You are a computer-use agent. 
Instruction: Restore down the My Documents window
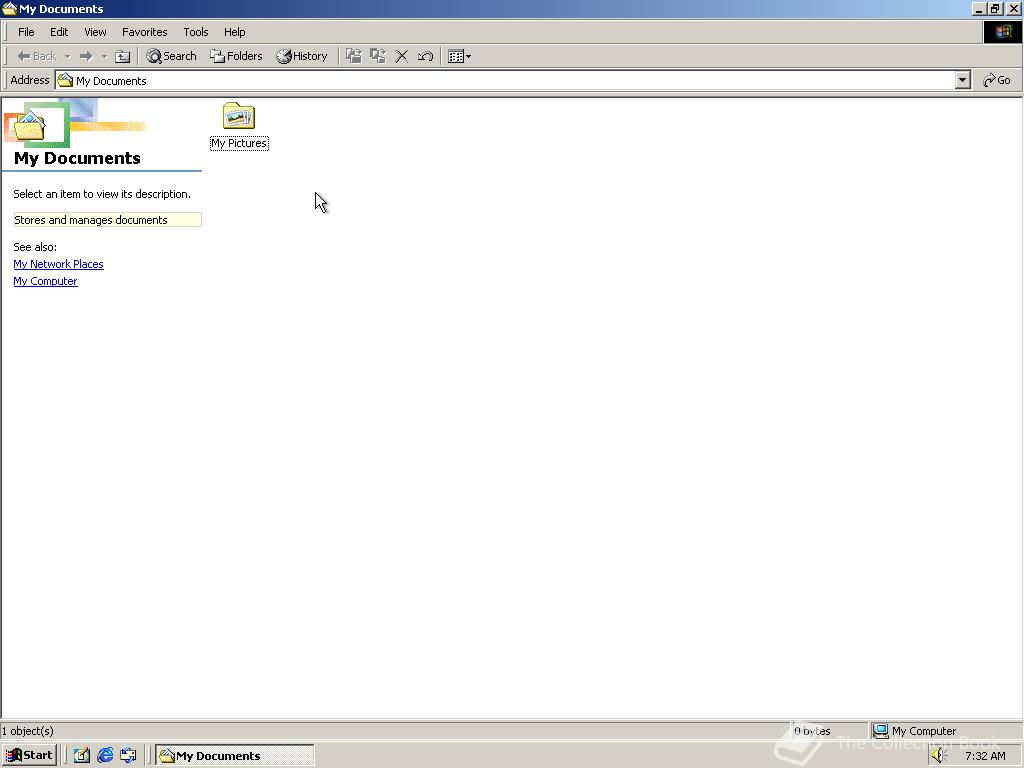[x=995, y=8]
